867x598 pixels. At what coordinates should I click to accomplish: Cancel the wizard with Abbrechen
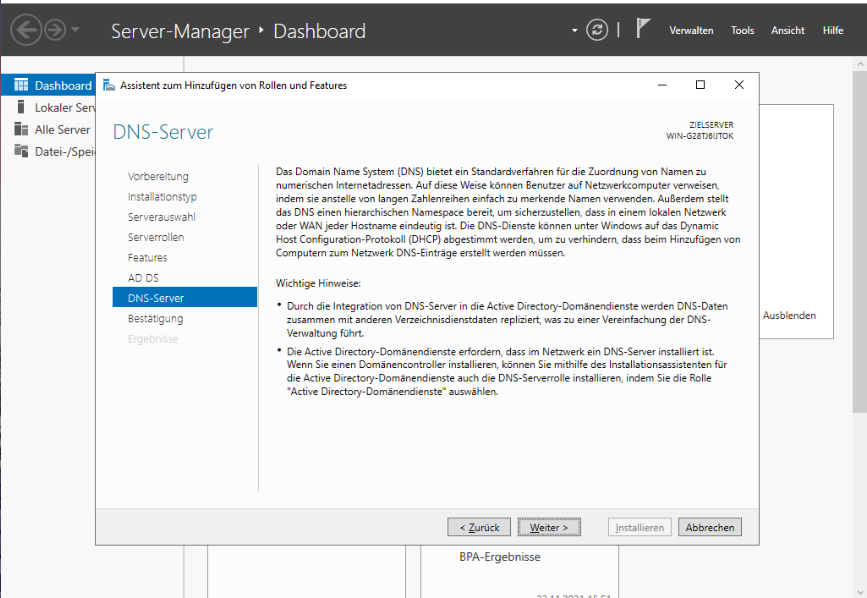click(709, 527)
